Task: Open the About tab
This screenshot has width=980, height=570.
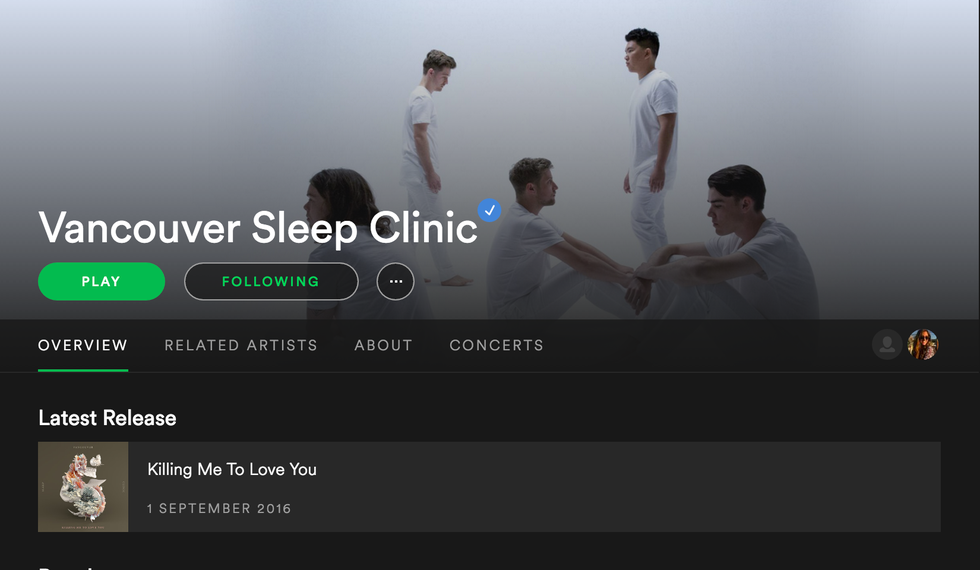Action: click(x=383, y=345)
